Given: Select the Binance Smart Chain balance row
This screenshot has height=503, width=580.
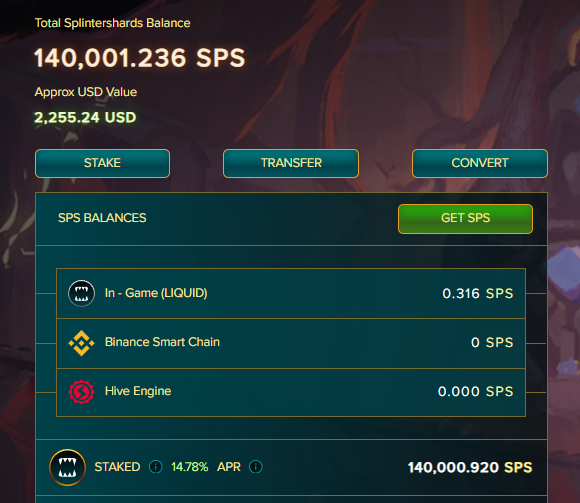Looking at the screenshot, I should tap(291, 343).
